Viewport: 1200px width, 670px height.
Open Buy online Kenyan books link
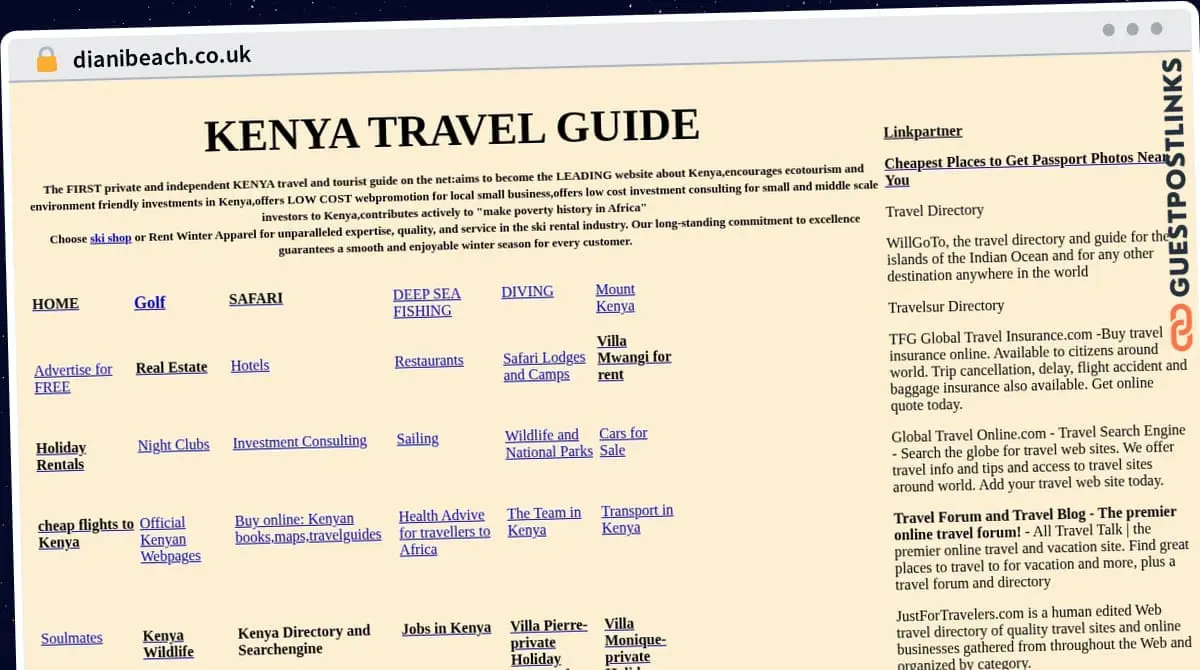tap(308, 527)
